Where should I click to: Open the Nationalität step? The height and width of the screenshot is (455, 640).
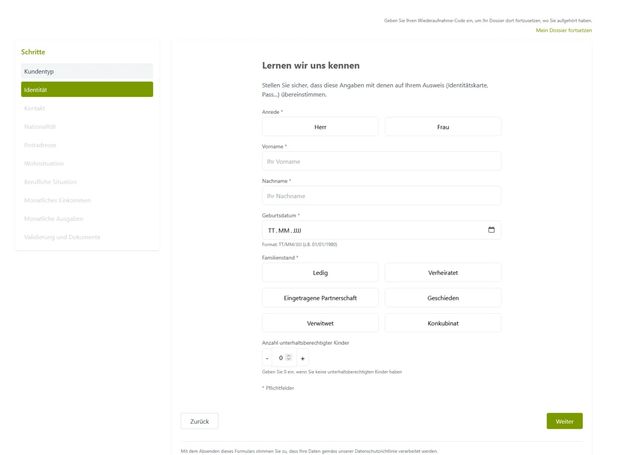[x=87, y=127]
